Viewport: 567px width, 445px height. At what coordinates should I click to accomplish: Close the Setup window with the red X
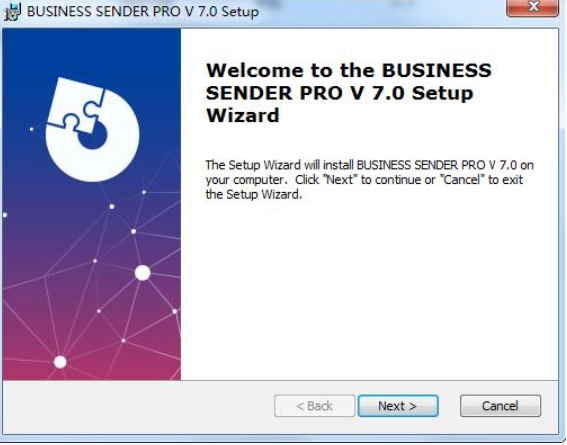coord(533,7)
